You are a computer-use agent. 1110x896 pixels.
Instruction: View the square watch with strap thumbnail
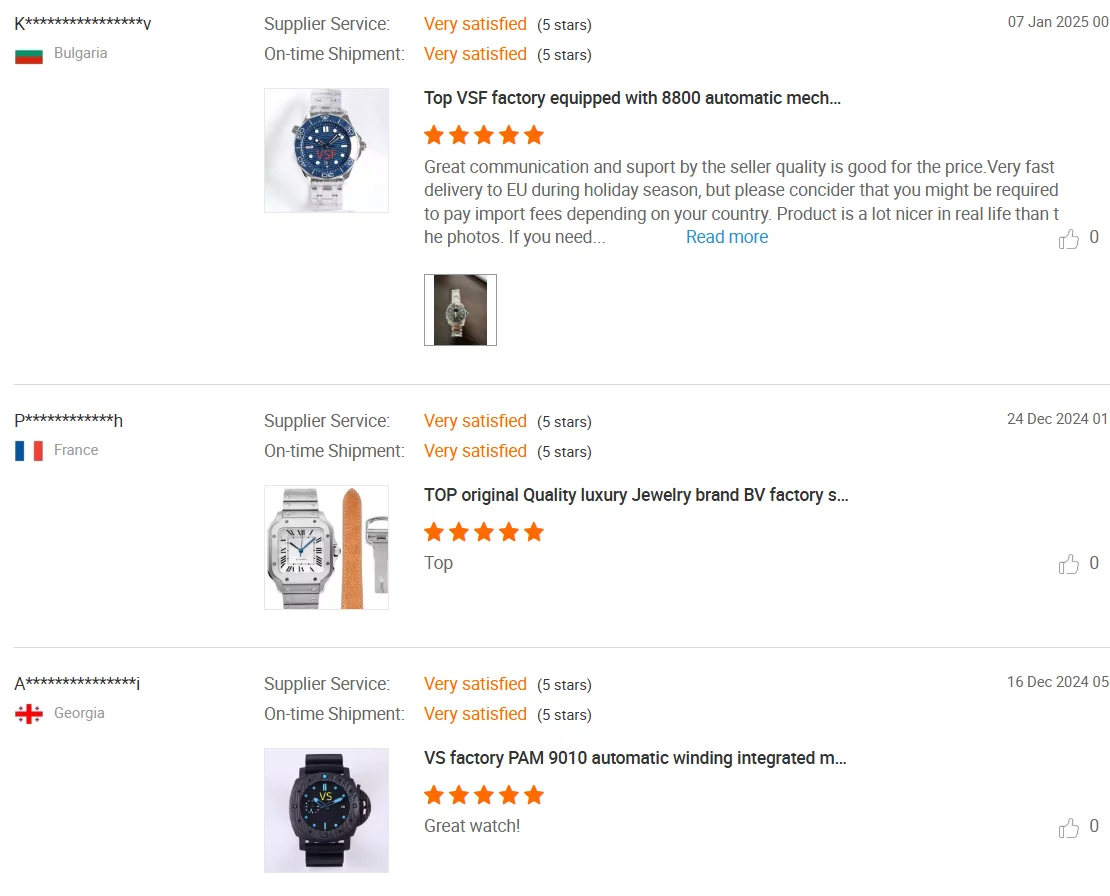[x=326, y=547]
